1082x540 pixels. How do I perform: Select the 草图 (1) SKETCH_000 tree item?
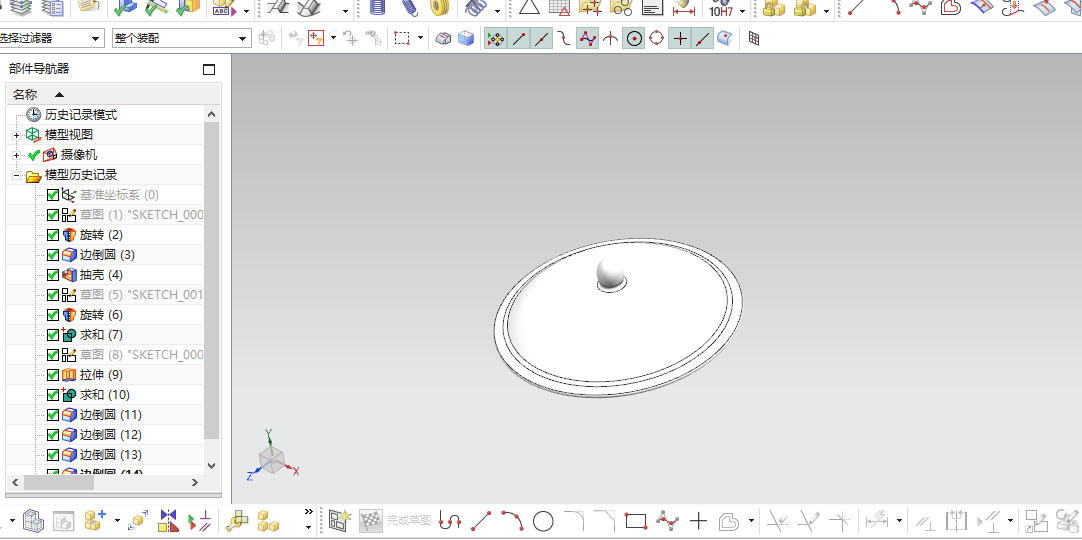[141, 215]
